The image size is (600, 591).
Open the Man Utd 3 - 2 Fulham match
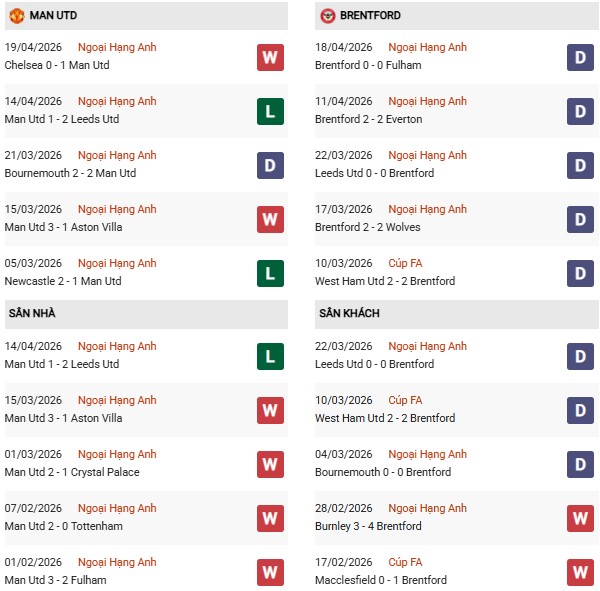pos(55,580)
